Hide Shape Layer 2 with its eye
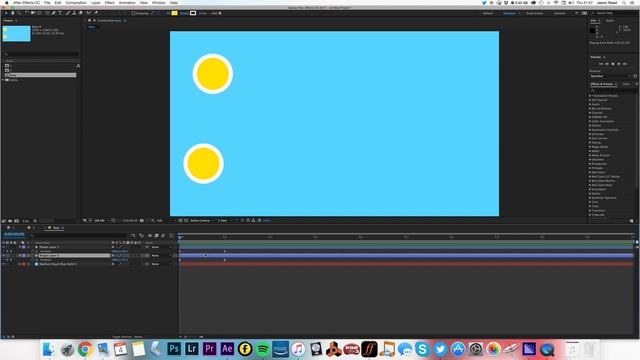Image resolution: width=640 pixels, height=360 pixels. coord(4,256)
